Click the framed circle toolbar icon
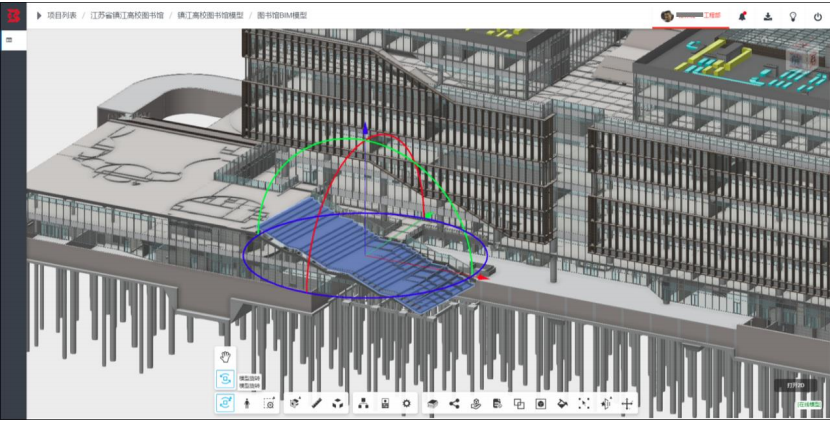The image size is (830, 421). click(540, 404)
